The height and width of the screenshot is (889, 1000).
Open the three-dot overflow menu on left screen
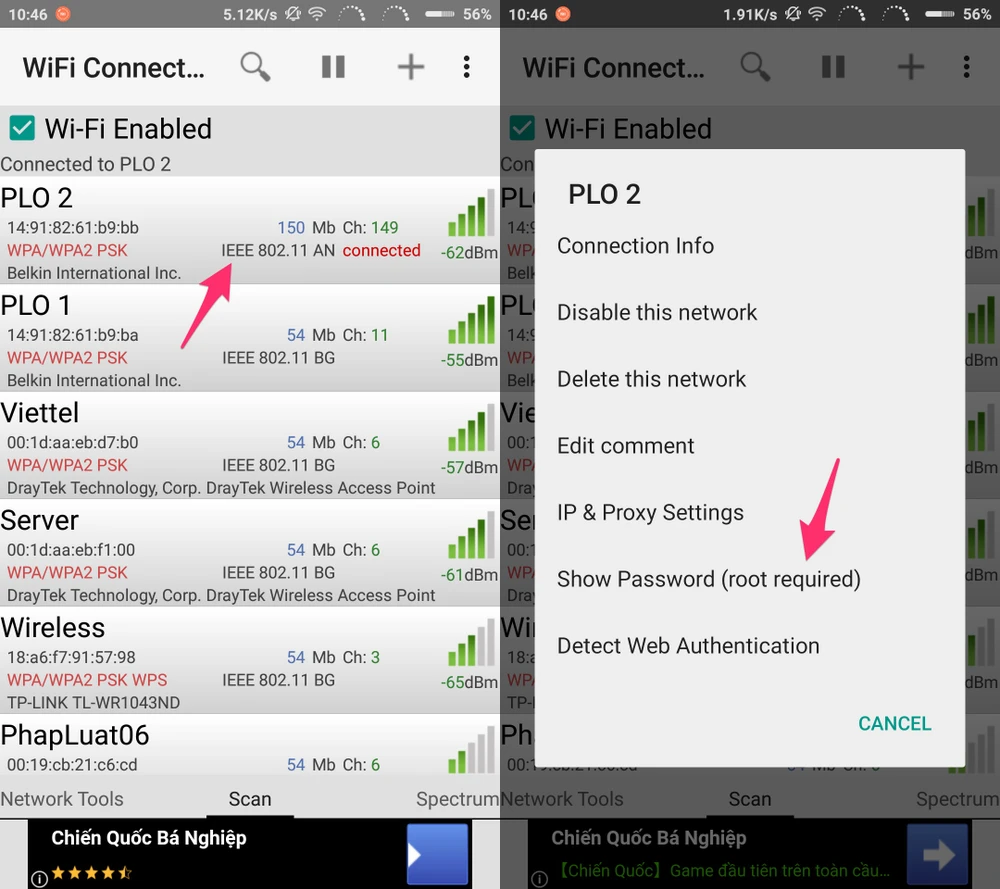(x=467, y=66)
